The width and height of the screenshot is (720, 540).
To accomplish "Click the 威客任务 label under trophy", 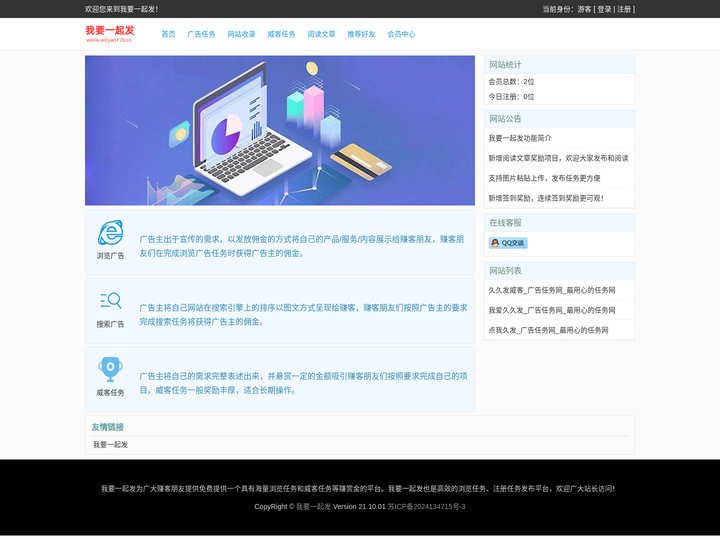I will click(110, 393).
